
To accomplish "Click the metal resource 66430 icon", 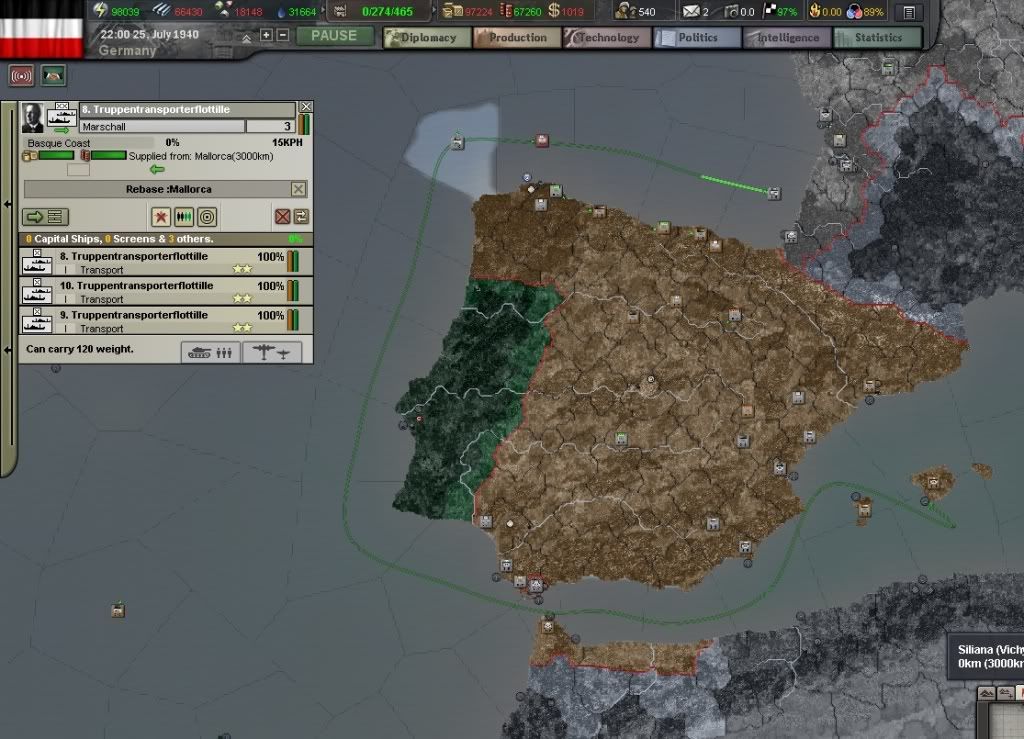I will point(161,10).
